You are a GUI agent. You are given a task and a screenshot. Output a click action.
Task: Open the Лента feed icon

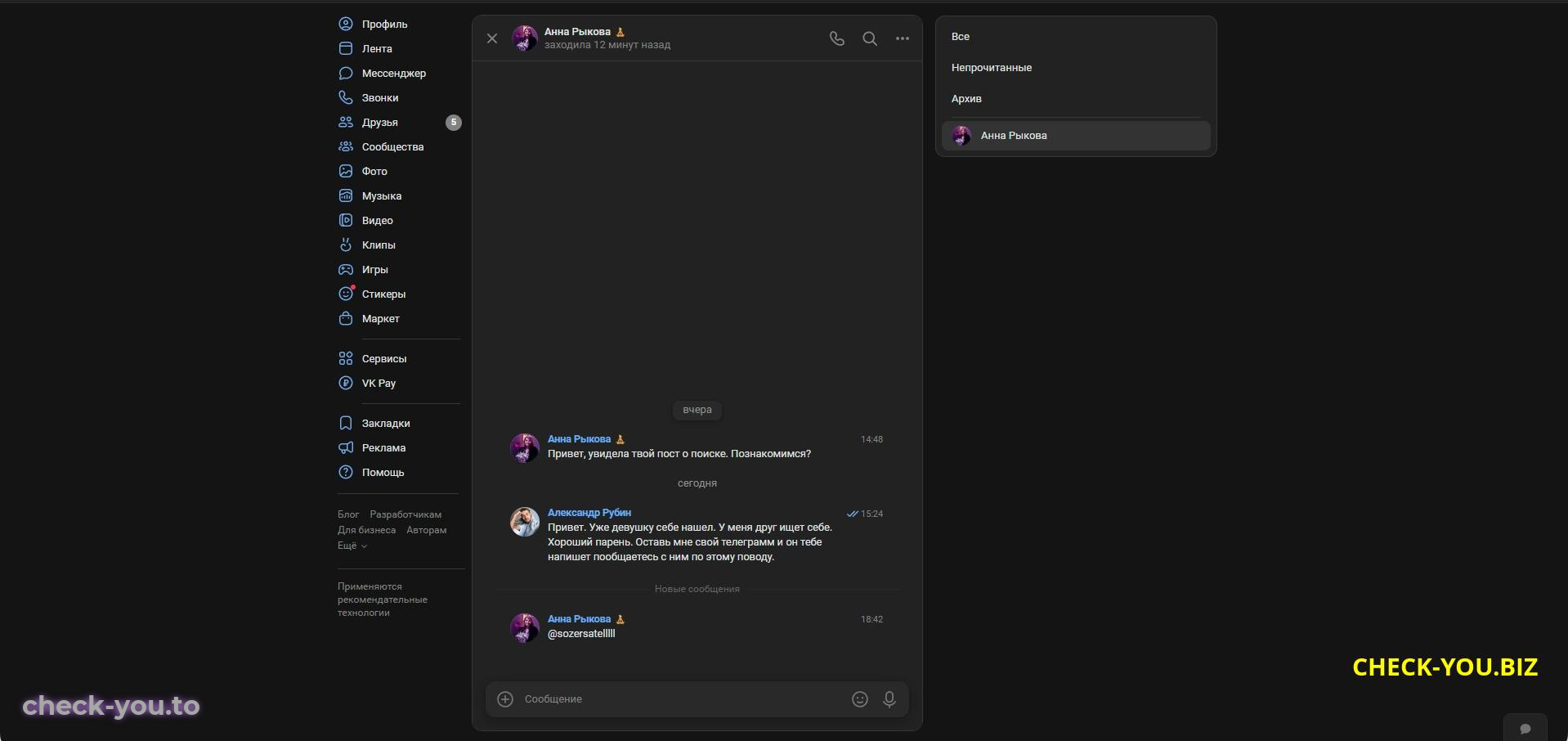pyautogui.click(x=346, y=48)
